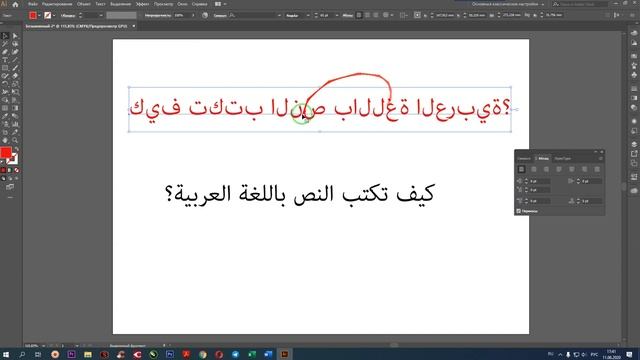Justify with last line left in Абзац panel

[x=559, y=169]
